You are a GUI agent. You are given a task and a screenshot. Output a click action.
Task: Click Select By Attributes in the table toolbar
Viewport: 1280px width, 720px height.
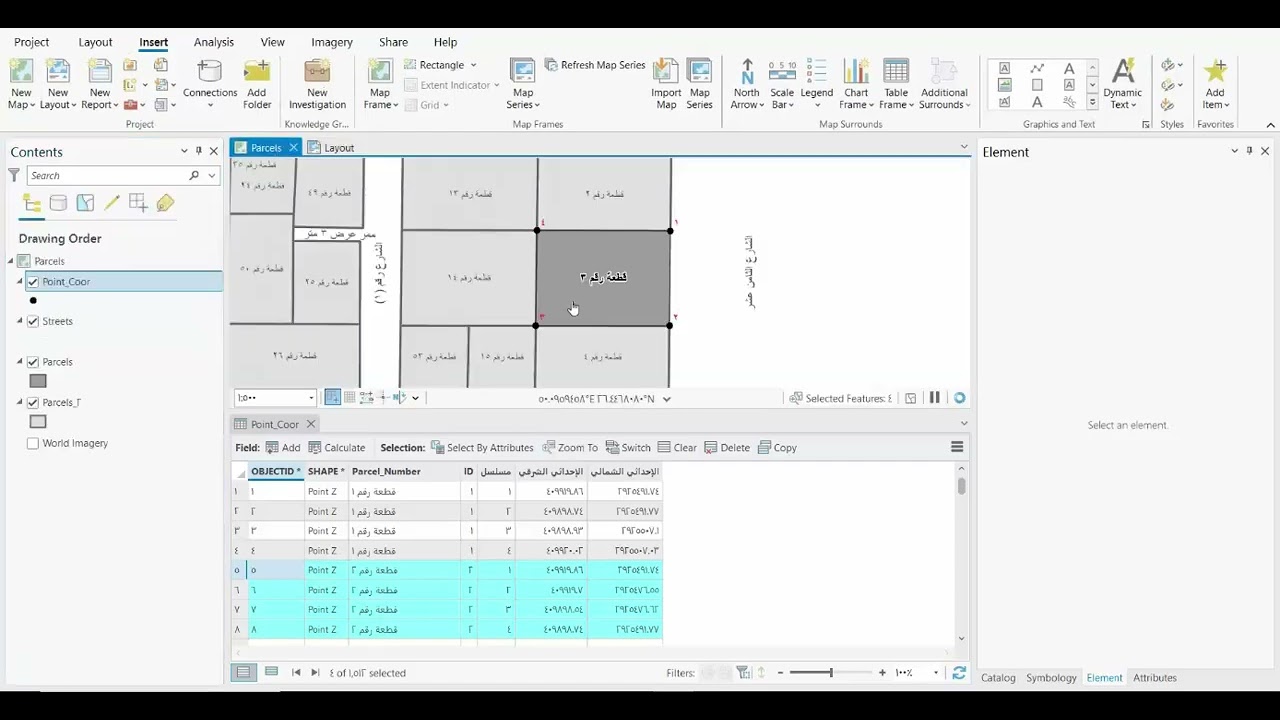482,448
